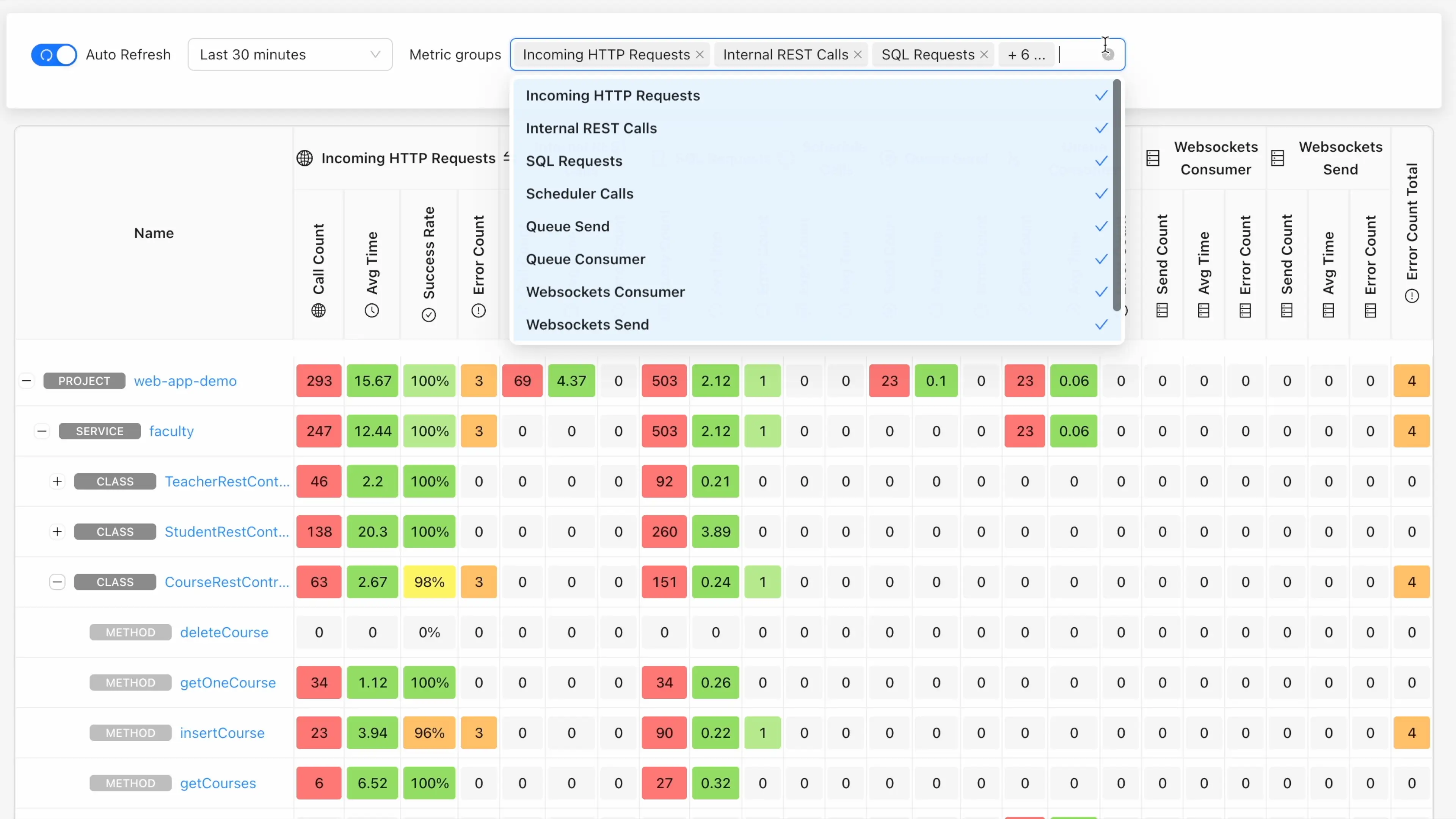Click the warning icon under Error Count Total
Screen dimensions: 1456x819
point(1412,296)
